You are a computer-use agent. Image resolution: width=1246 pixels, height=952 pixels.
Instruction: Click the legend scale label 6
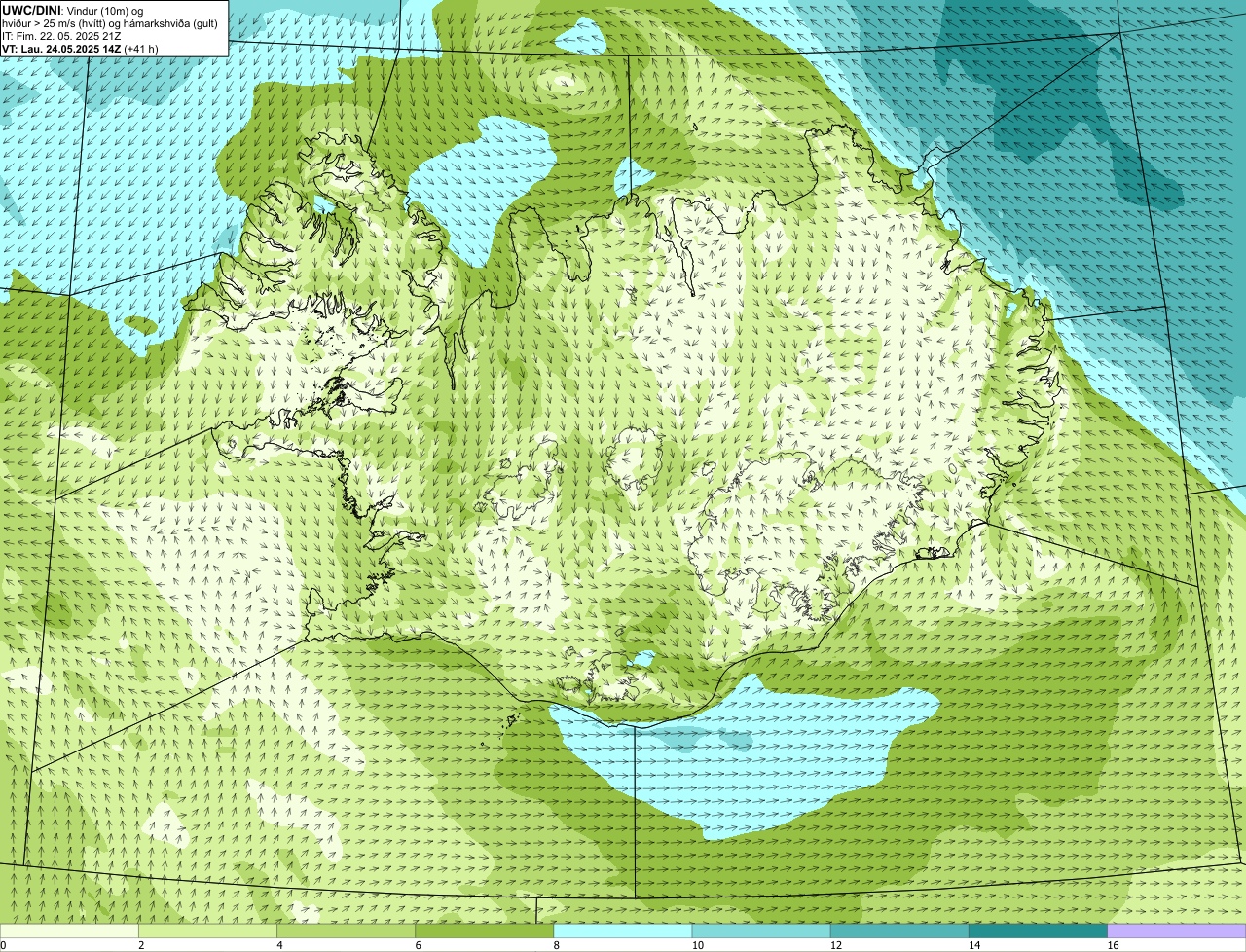(x=419, y=945)
